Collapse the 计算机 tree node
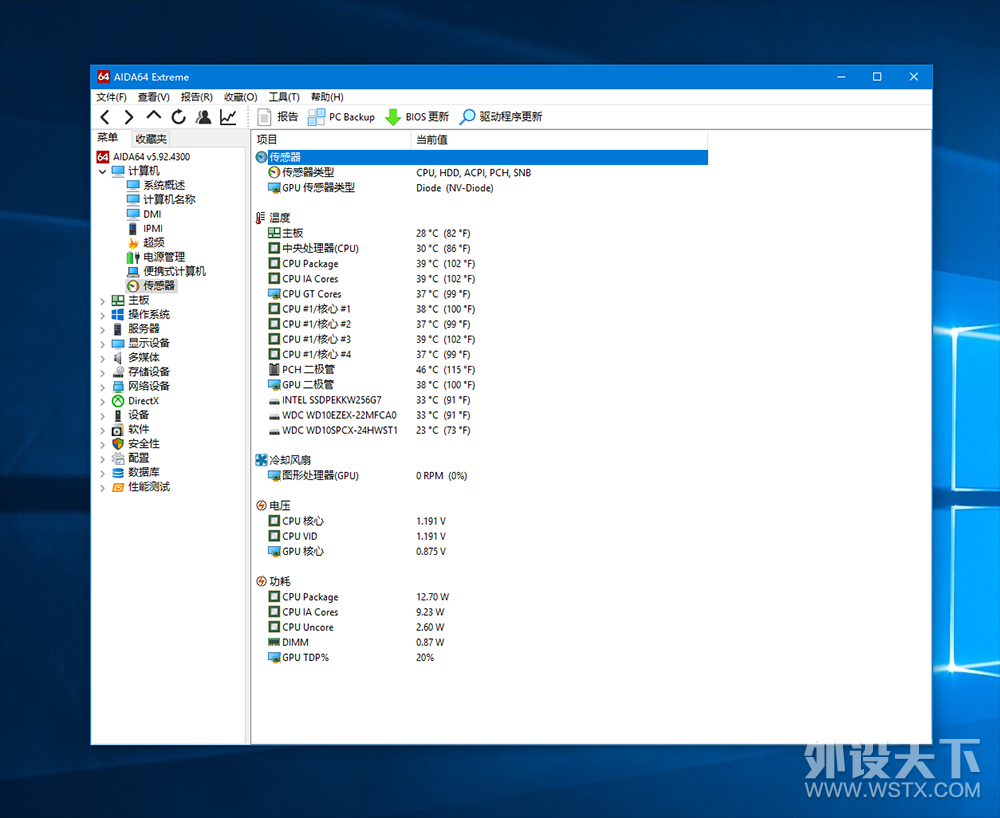 click(x=102, y=172)
